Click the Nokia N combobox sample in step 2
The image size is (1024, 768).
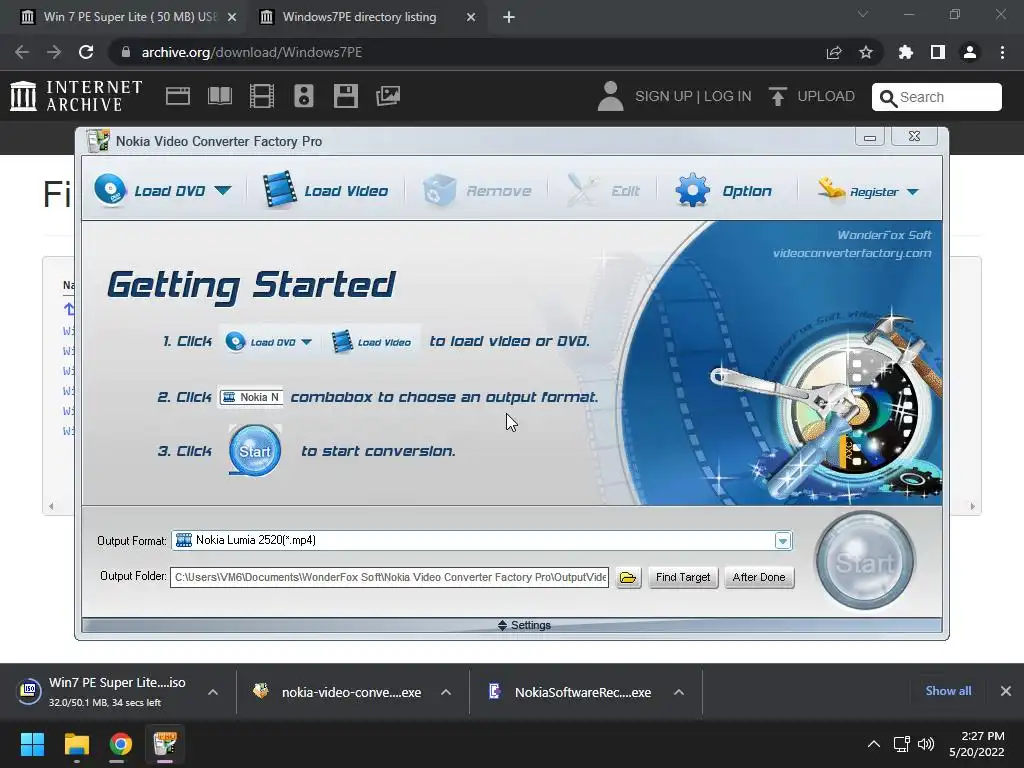(x=251, y=397)
